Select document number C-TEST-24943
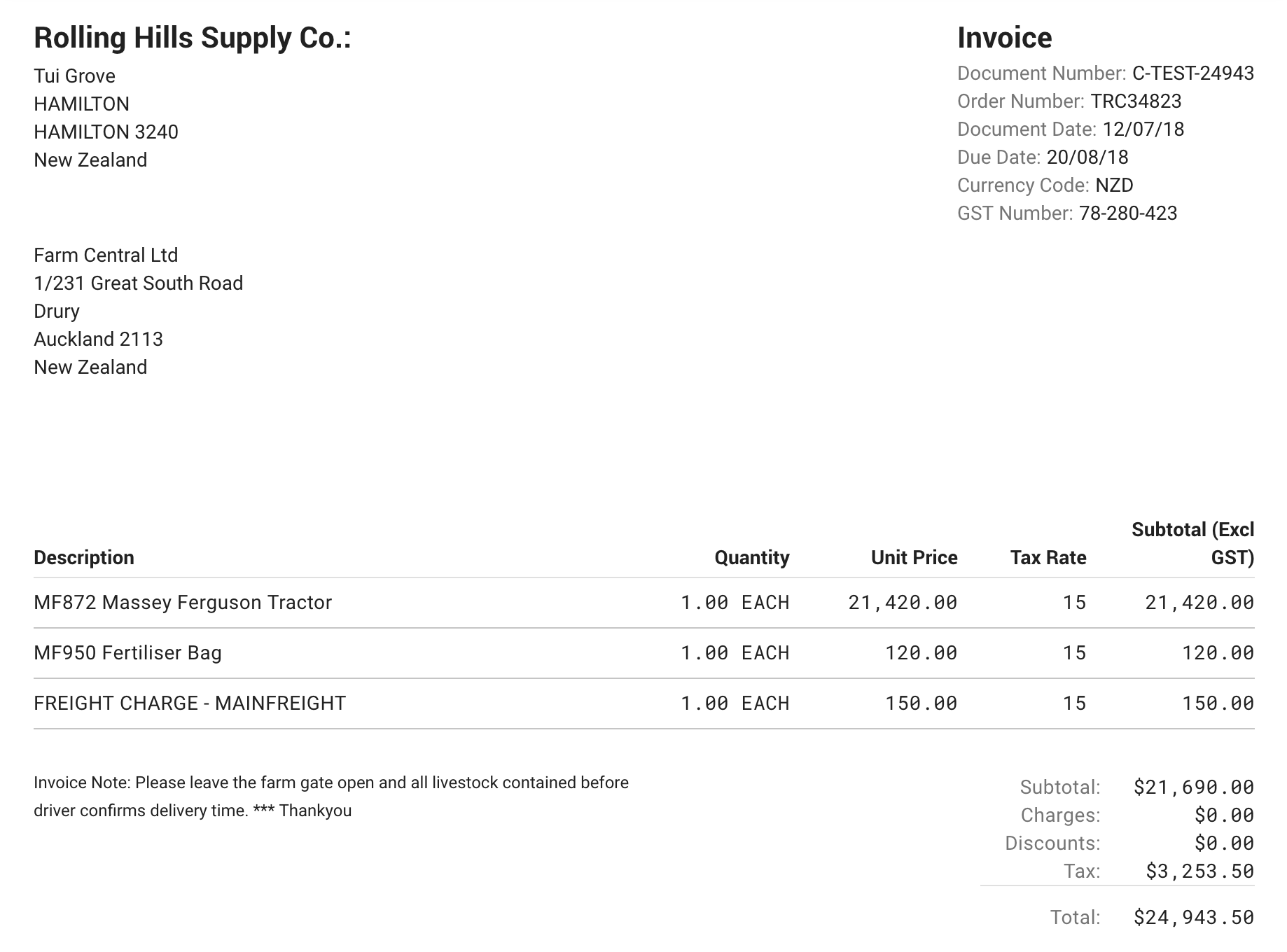Screen dimensions: 1287x952 pos(1192,73)
